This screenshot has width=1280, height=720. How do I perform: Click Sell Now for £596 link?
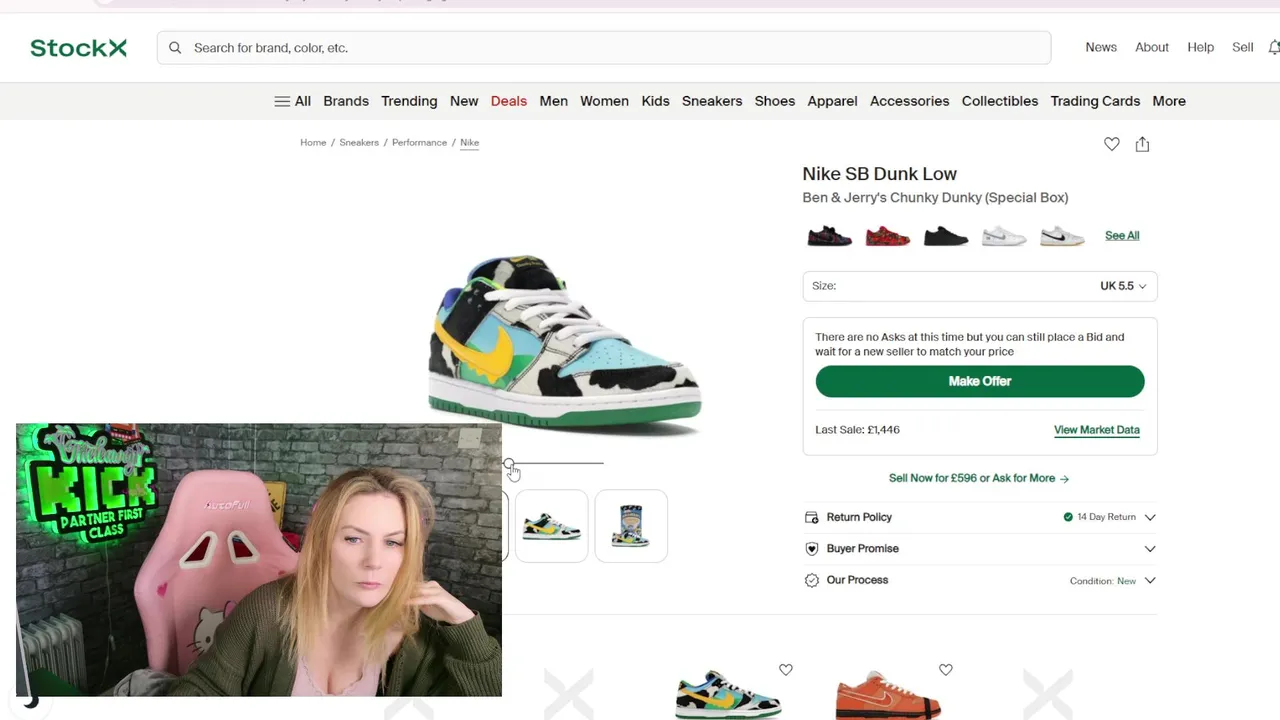(979, 478)
